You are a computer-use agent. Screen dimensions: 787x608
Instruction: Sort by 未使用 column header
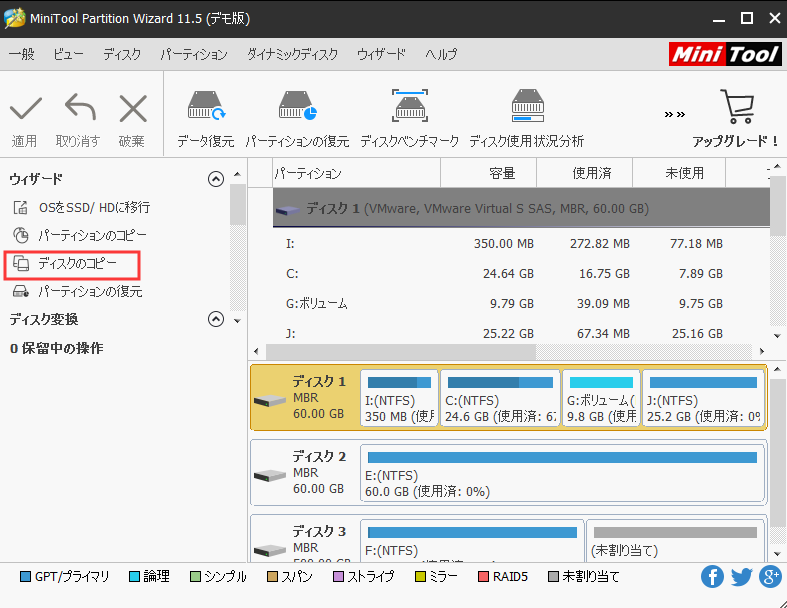(679, 173)
